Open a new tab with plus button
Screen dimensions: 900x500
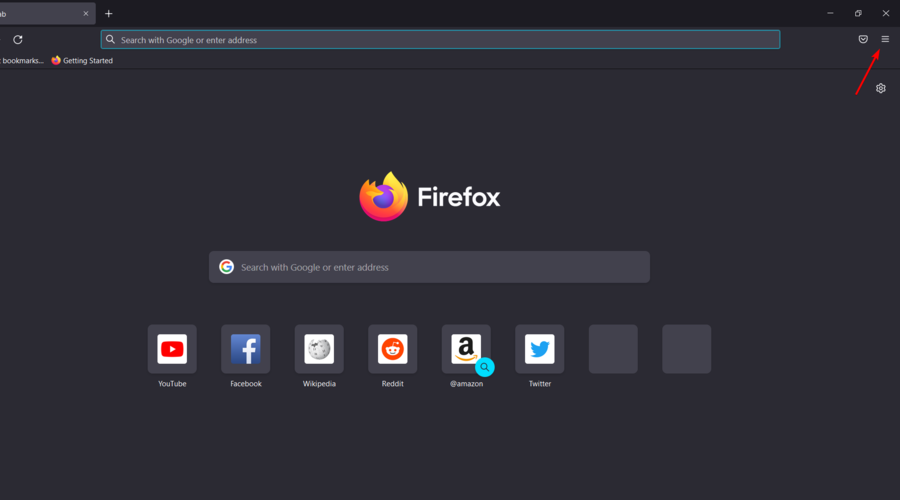[108, 13]
